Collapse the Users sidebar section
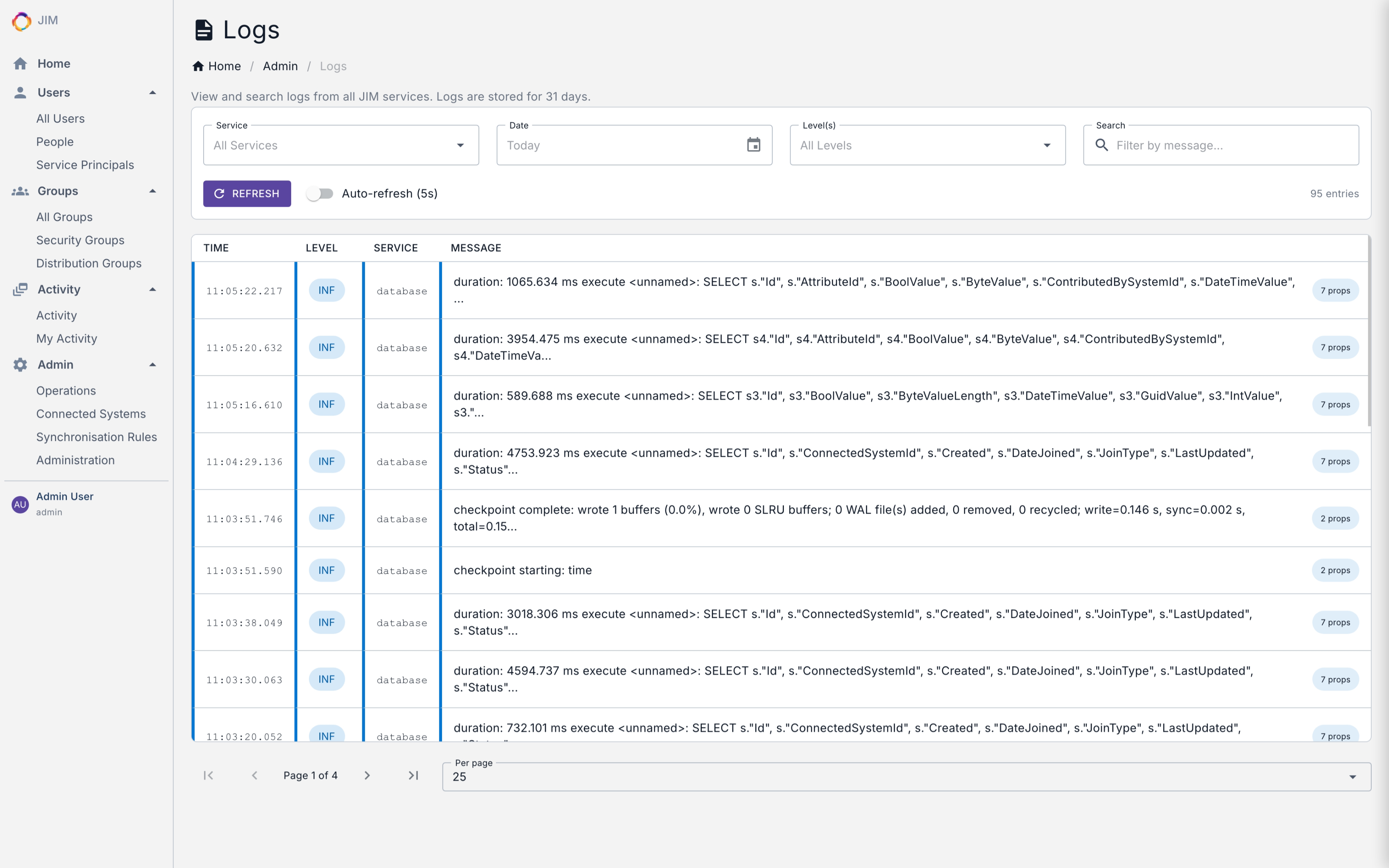This screenshot has width=1389, height=868. click(x=152, y=93)
